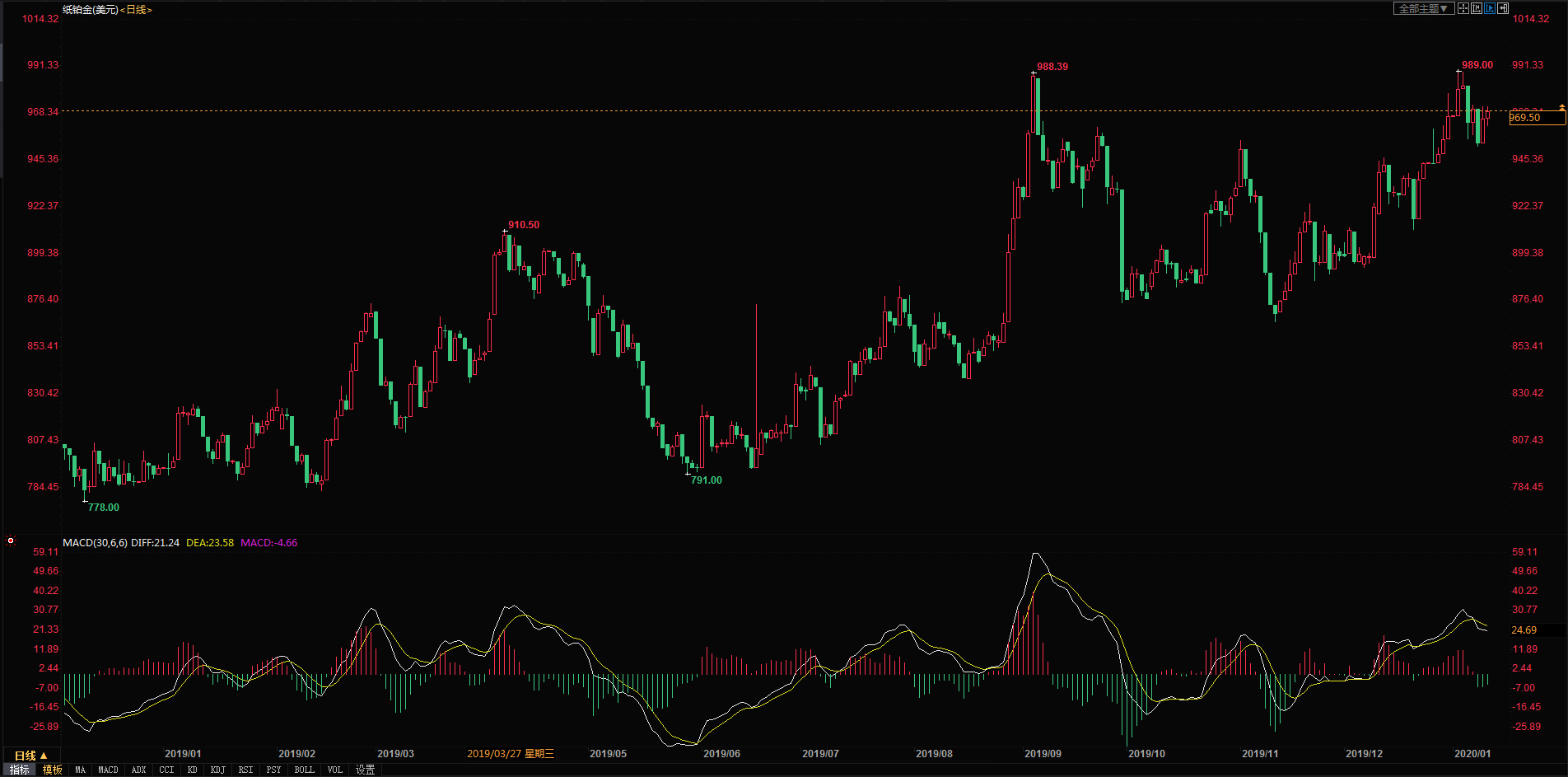Viewport: 1568px width, 777px height.
Task: Click the red MACD indicator marker icon
Action: [x=11, y=541]
